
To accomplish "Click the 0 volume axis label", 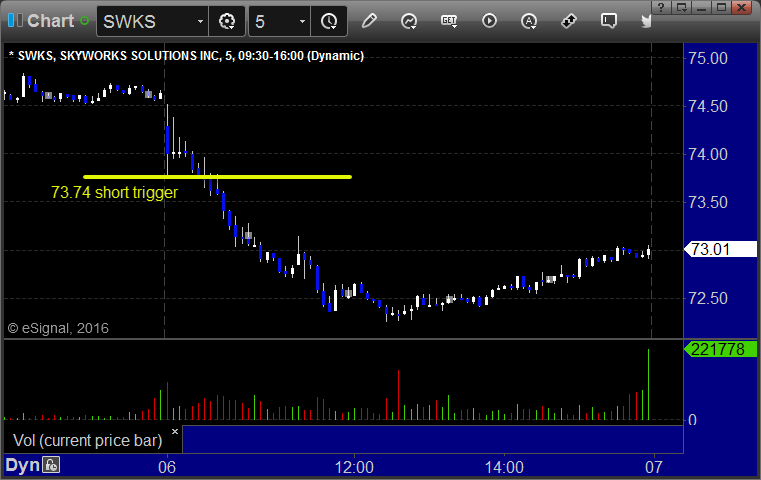I will 693,420.
